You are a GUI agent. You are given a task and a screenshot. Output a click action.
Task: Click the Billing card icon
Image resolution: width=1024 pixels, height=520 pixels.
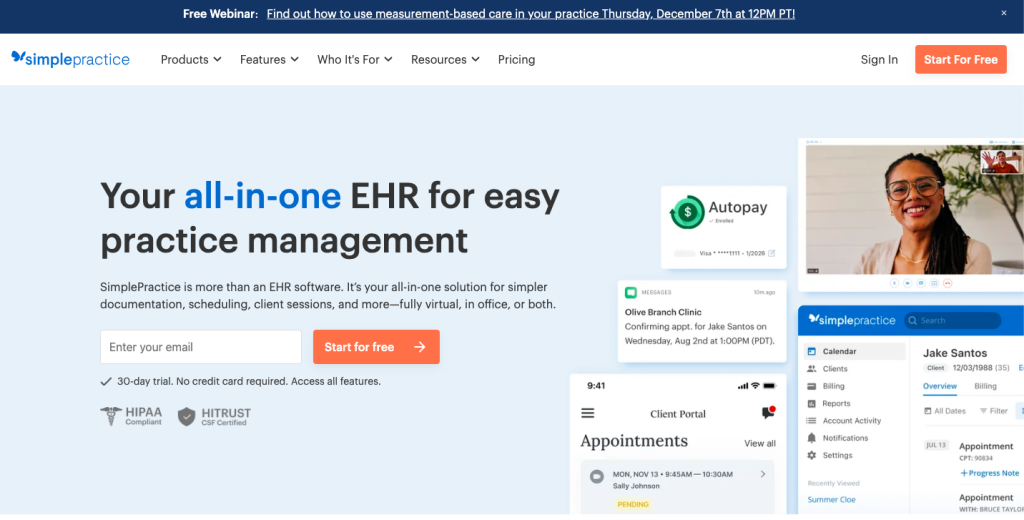pos(812,386)
